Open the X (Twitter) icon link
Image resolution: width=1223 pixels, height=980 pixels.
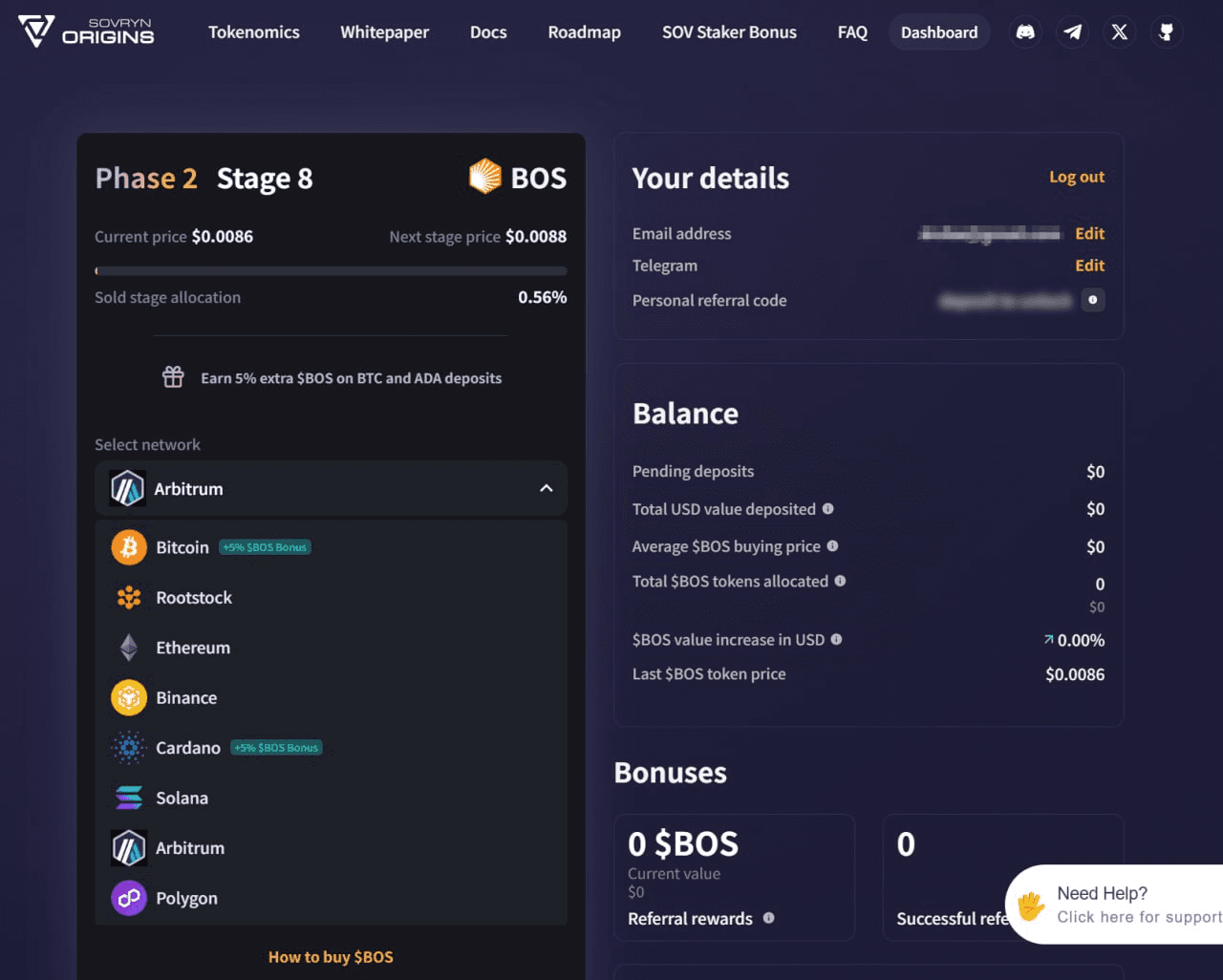tap(1119, 32)
